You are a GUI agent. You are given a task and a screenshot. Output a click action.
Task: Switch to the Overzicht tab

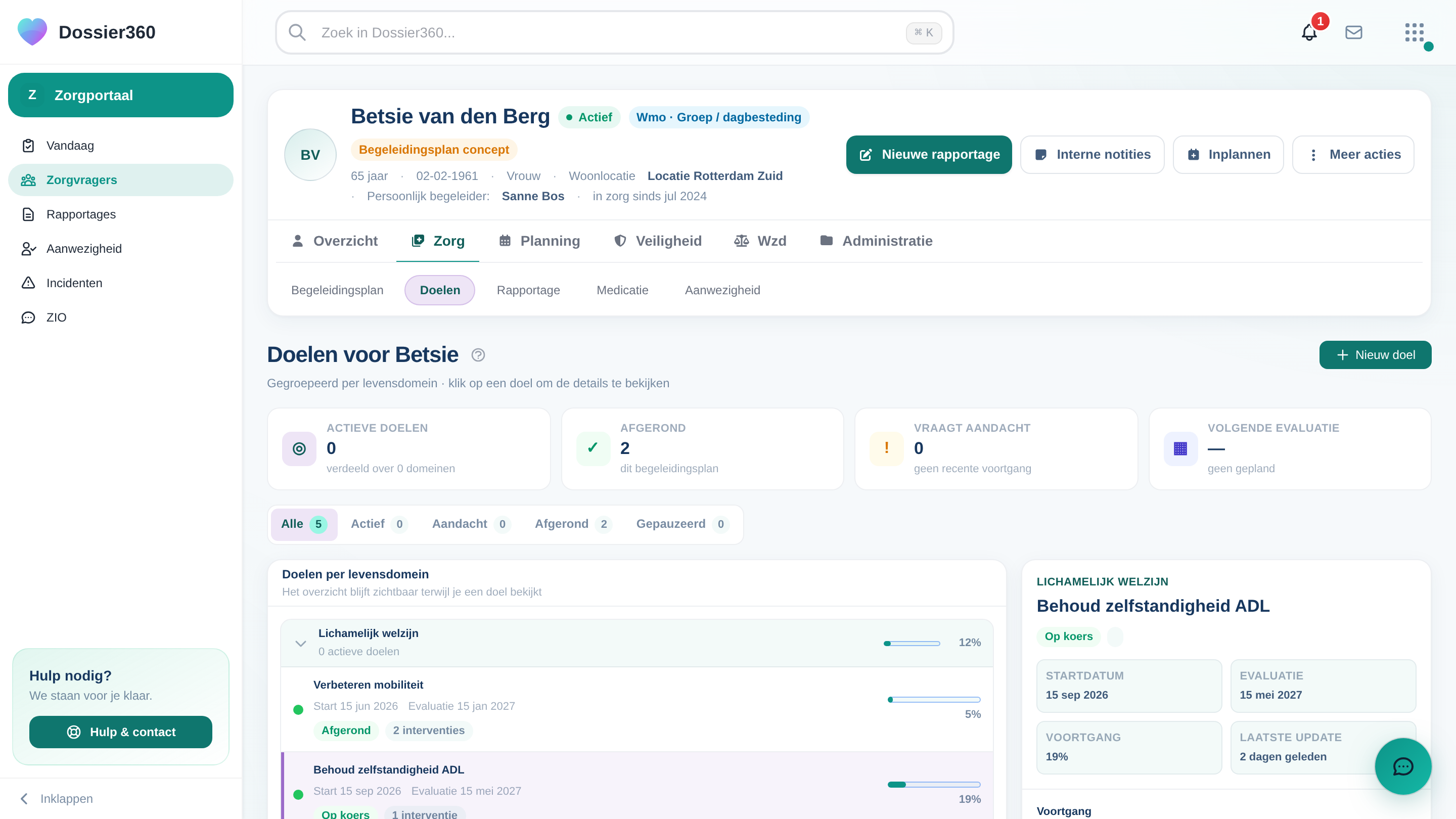(334, 241)
